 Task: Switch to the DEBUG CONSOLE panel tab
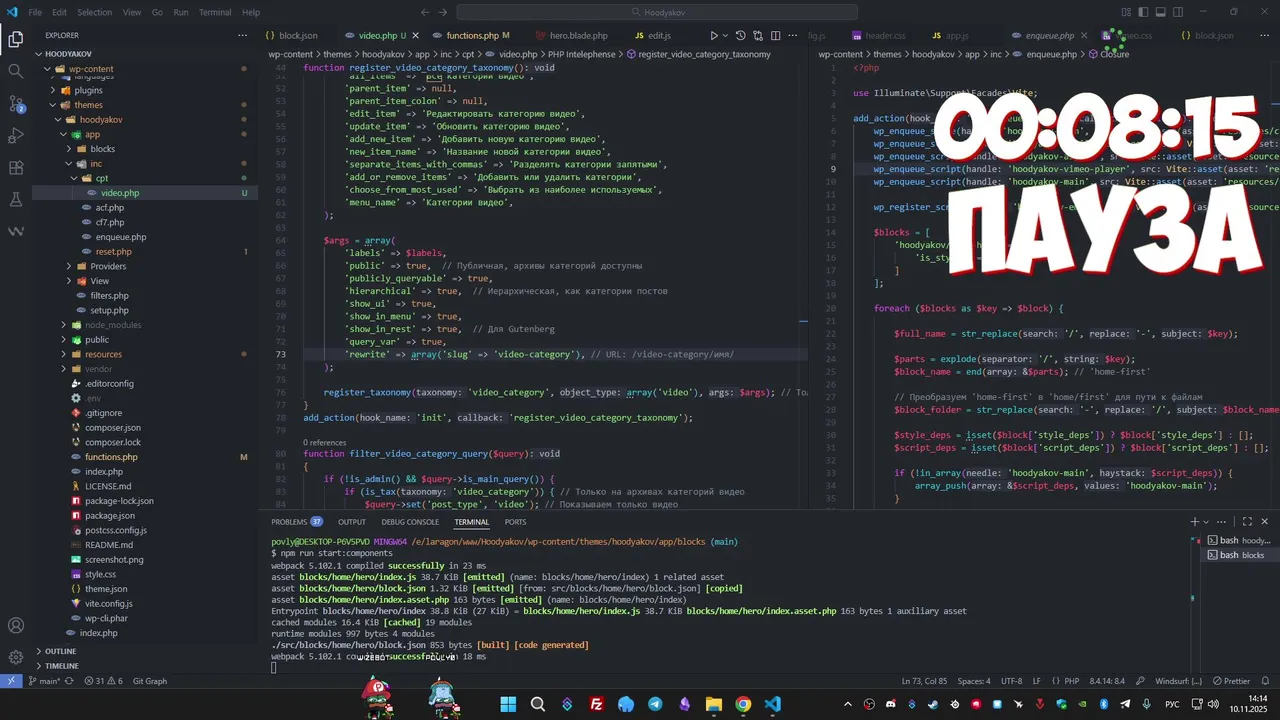pos(410,522)
